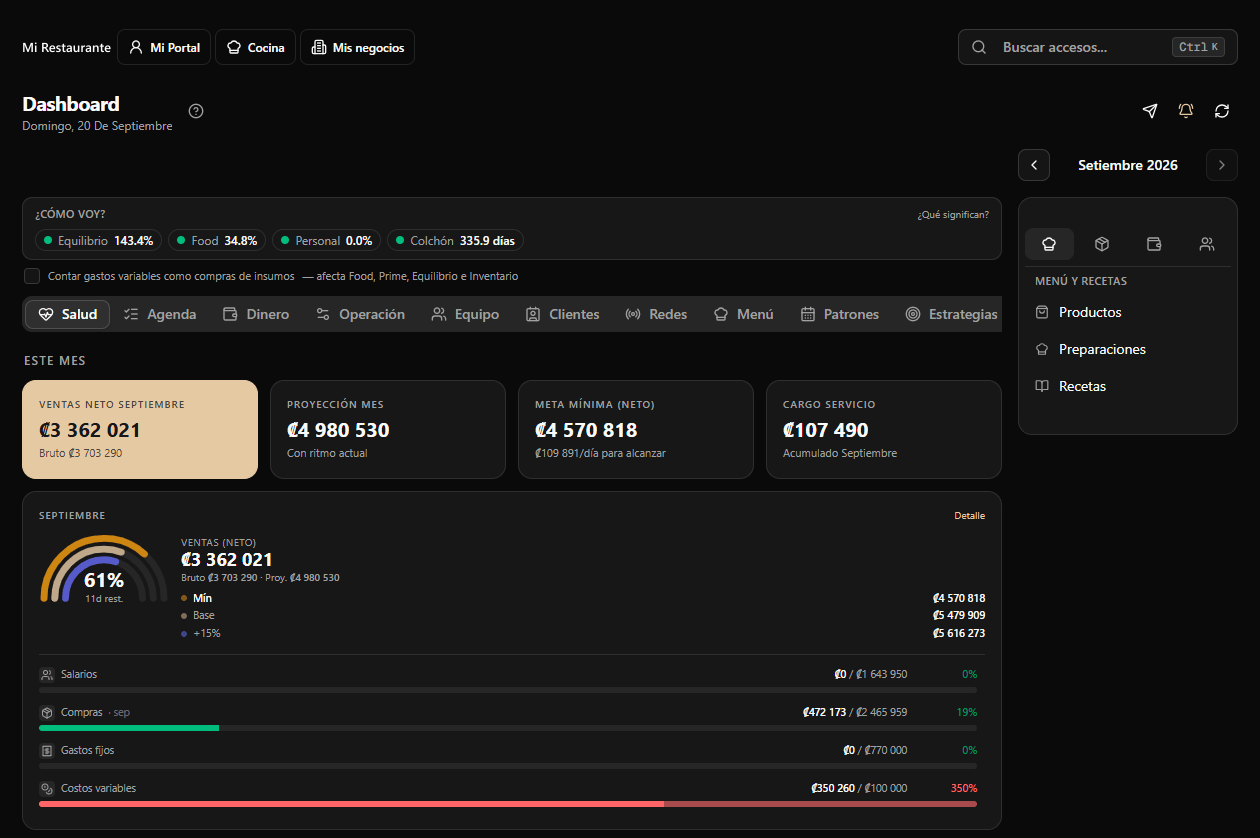Click the Gastos fijos row icon

[47, 751]
